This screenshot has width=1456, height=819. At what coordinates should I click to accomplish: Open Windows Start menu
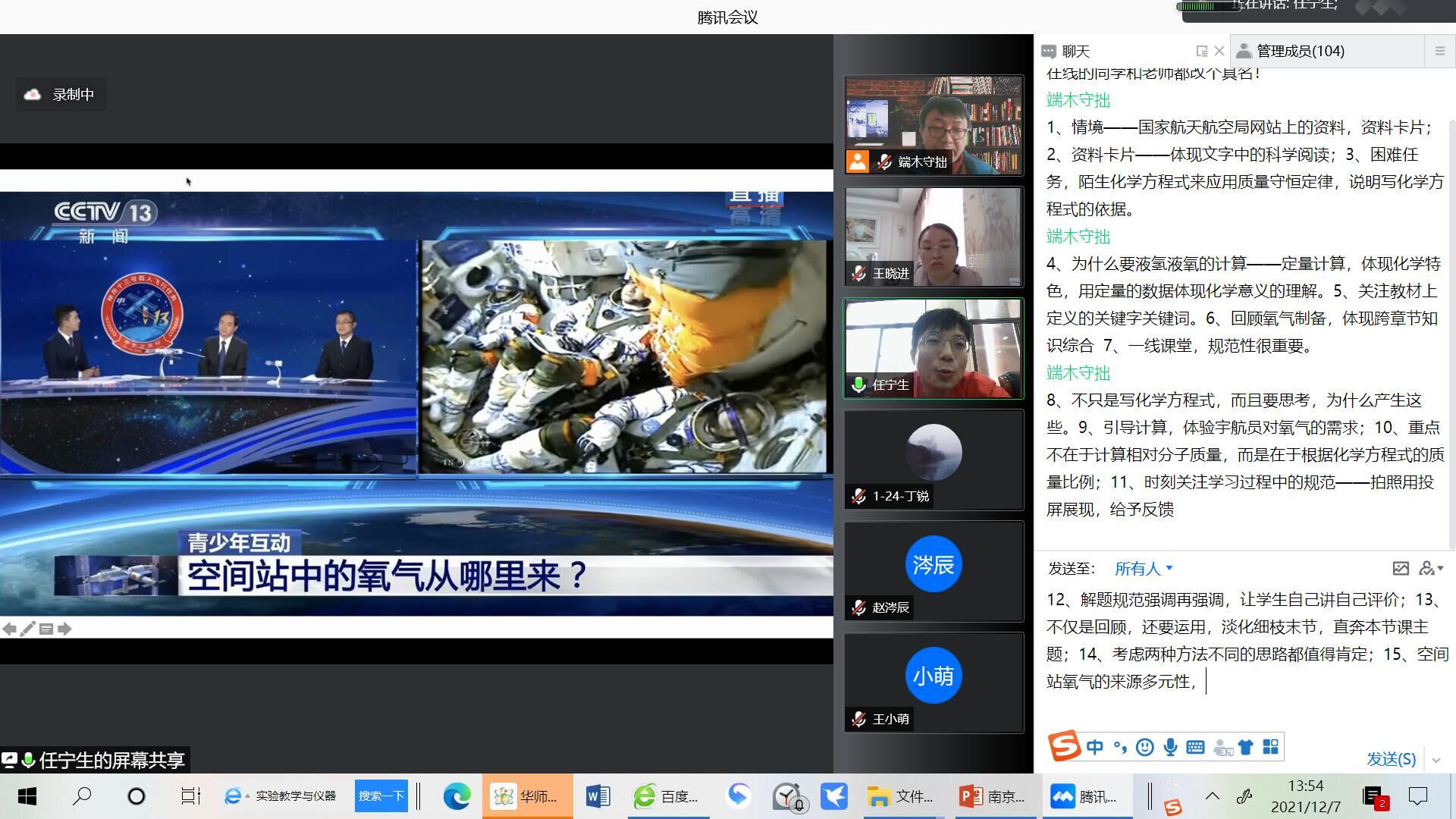click(x=27, y=796)
